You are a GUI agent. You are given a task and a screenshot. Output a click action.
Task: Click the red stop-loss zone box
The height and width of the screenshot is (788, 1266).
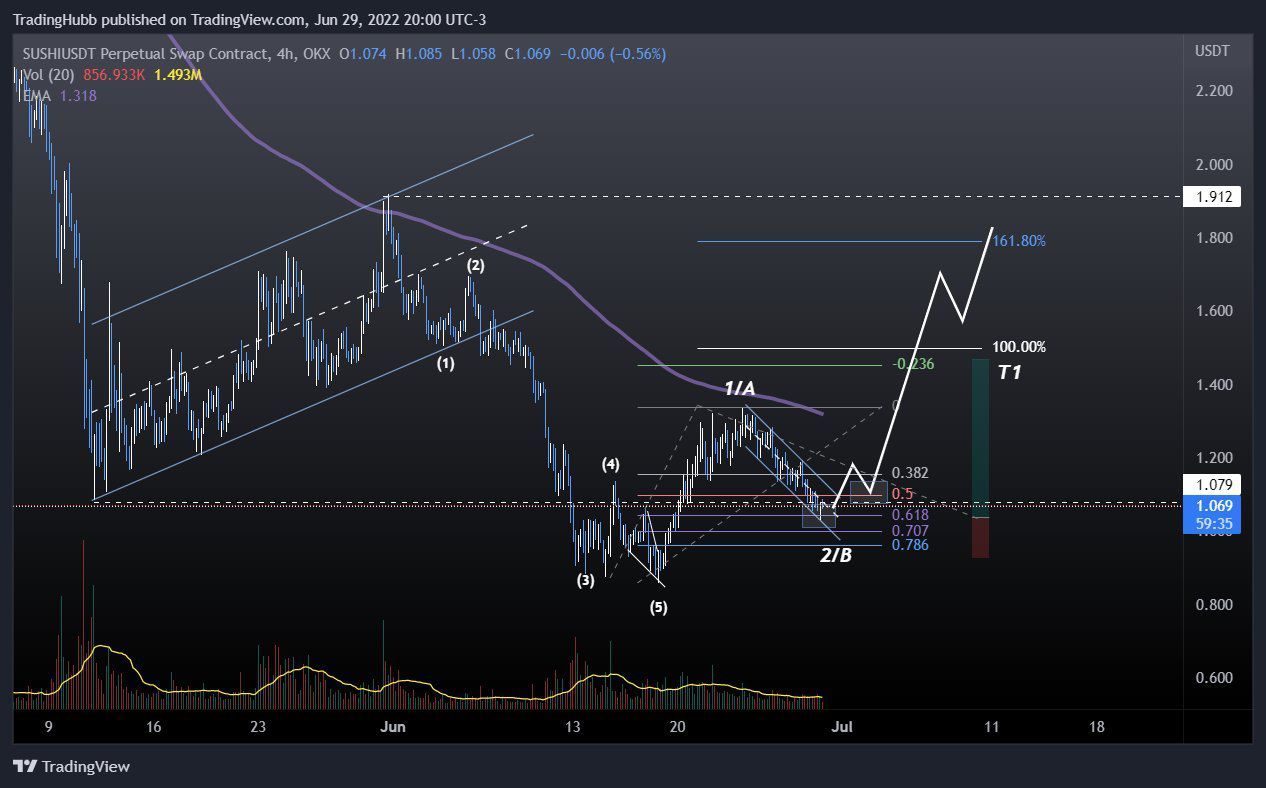click(x=980, y=537)
